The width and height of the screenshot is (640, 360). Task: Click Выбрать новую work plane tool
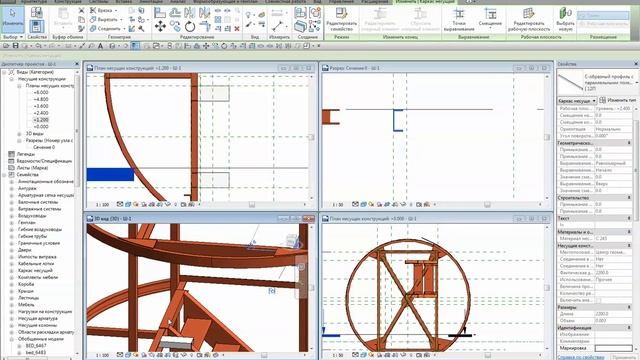(x=565, y=19)
